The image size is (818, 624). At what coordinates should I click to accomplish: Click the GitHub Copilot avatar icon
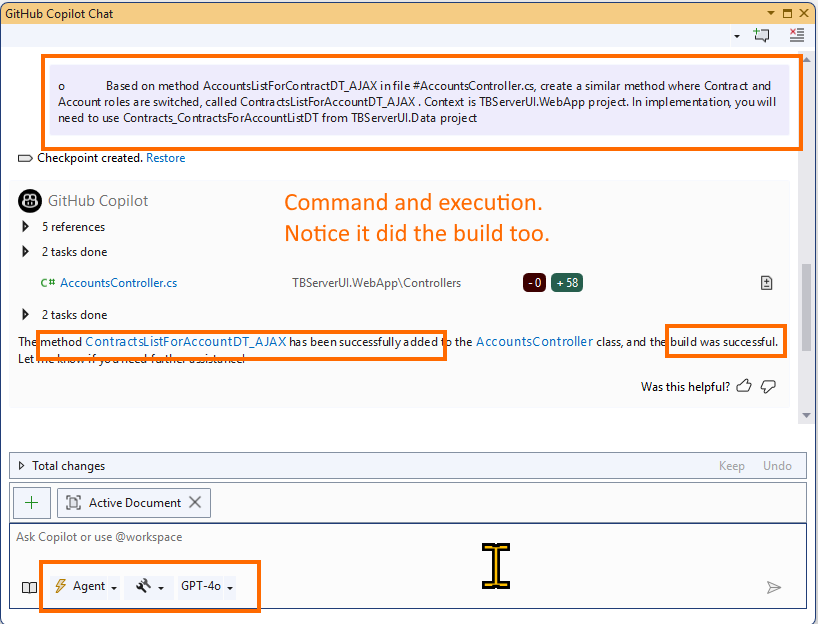(30, 201)
